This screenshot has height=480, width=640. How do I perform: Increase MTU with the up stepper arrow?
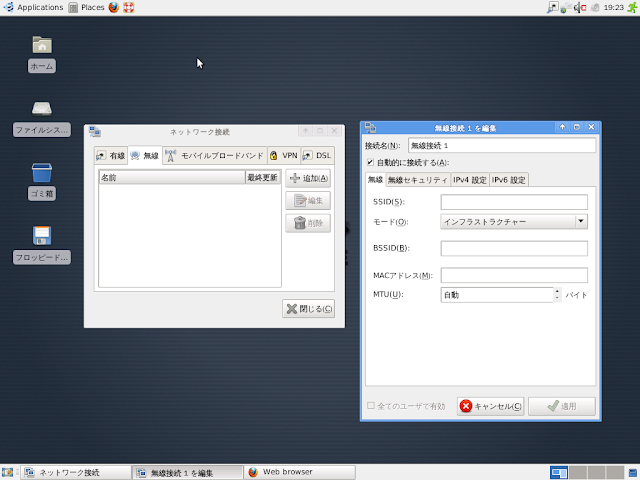pos(557,291)
